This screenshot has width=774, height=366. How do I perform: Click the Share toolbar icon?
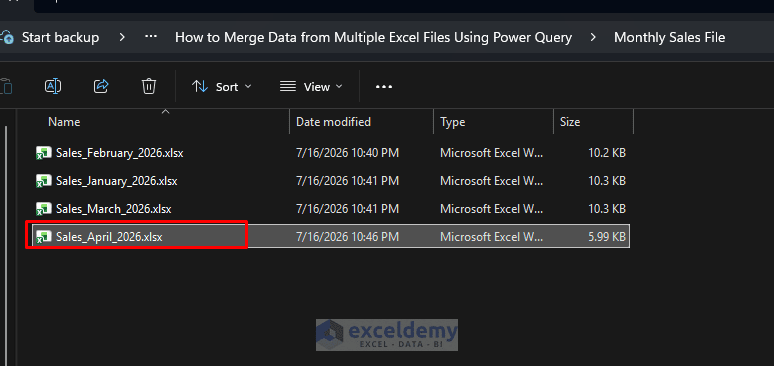point(101,86)
